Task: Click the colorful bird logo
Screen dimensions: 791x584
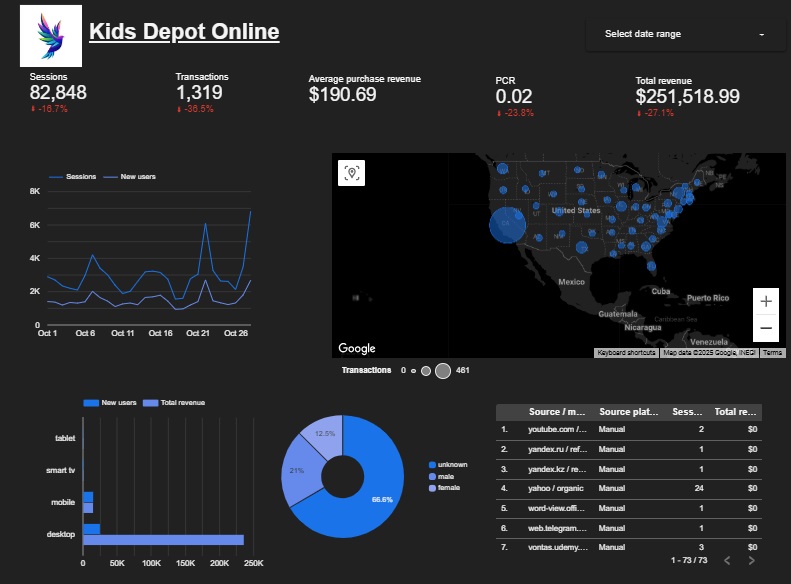Action: point(49,35)
